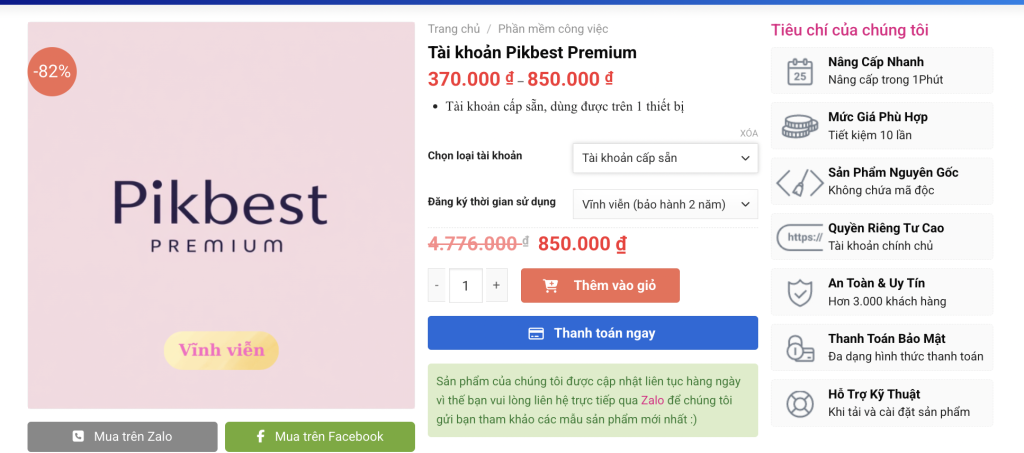This screenshot has height=453, width=1024.
Task: Click the lock card icon for Thanh Toán Bảo Mật
Action: (x=799, y=348)
